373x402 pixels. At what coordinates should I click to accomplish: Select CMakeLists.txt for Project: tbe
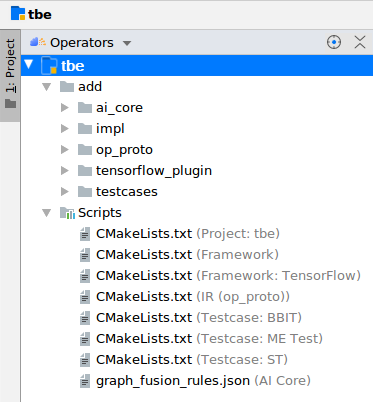point(188,234)
